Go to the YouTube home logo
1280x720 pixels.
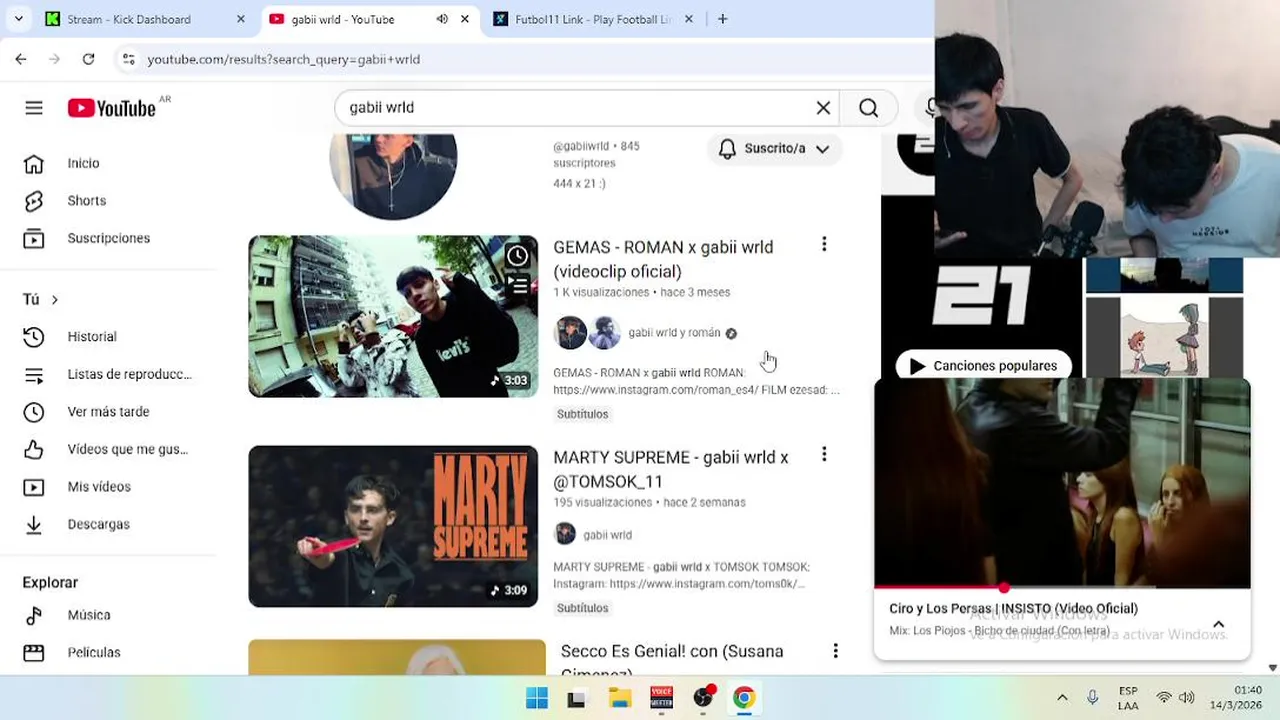(x=111, y=108)
